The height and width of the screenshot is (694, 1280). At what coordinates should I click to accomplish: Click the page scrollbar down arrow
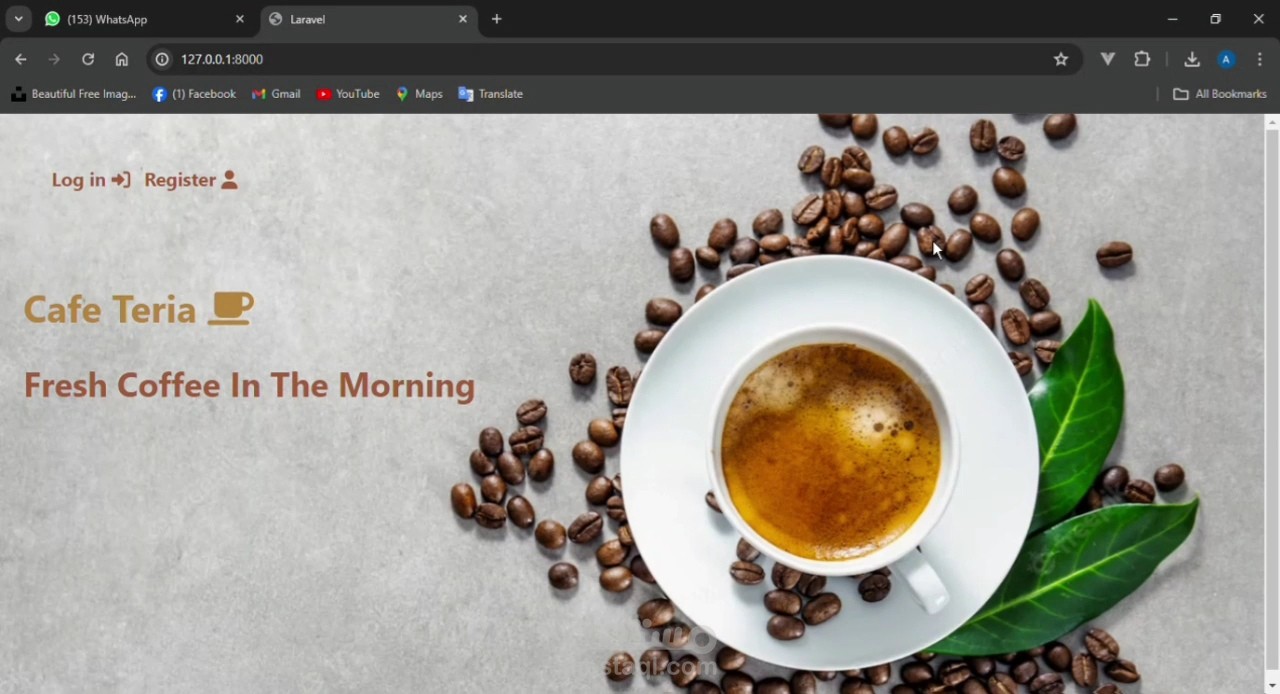[x=1272, y=685]
